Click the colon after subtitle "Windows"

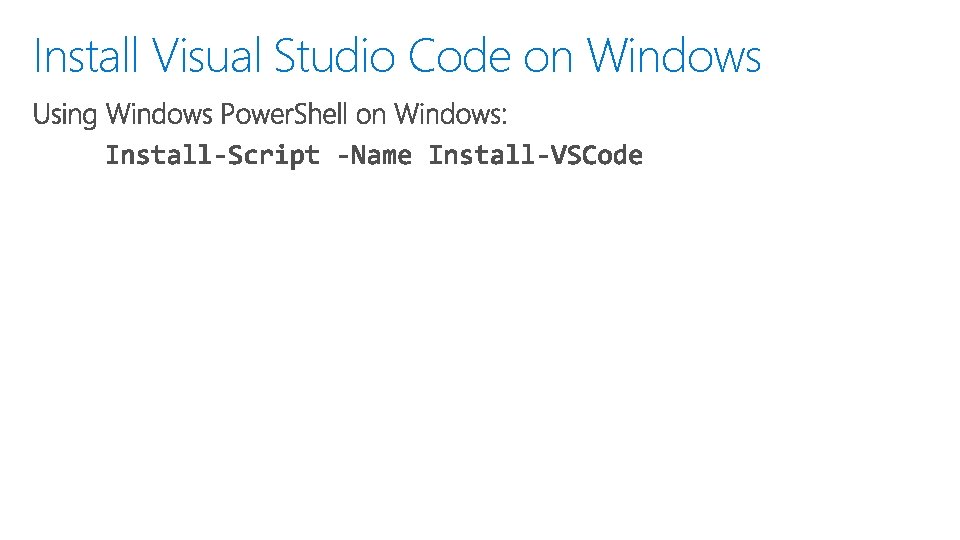tap(504, 116)
